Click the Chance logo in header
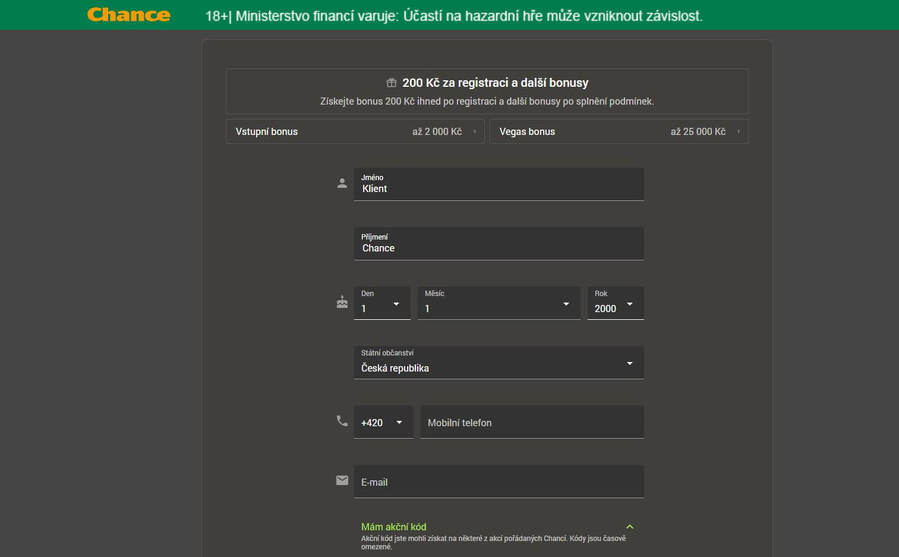The height and width of the screenshot is (557, 899). pyautogui.click(x=128, y=15)
